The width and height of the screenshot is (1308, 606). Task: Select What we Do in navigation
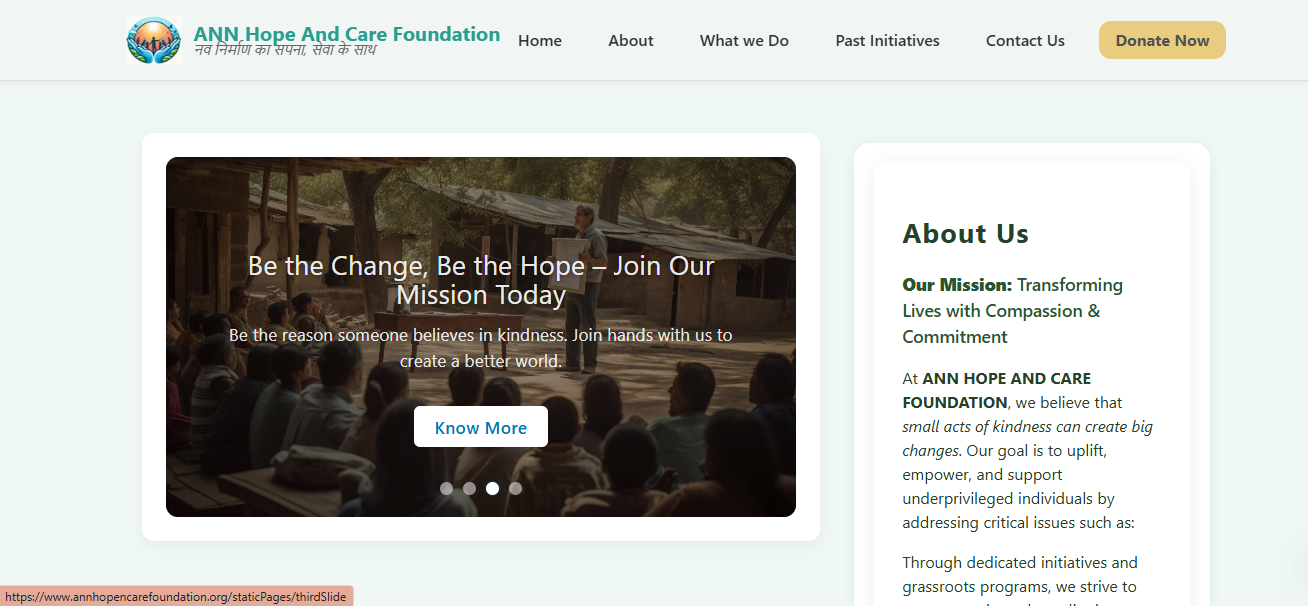tap(744, 41)
